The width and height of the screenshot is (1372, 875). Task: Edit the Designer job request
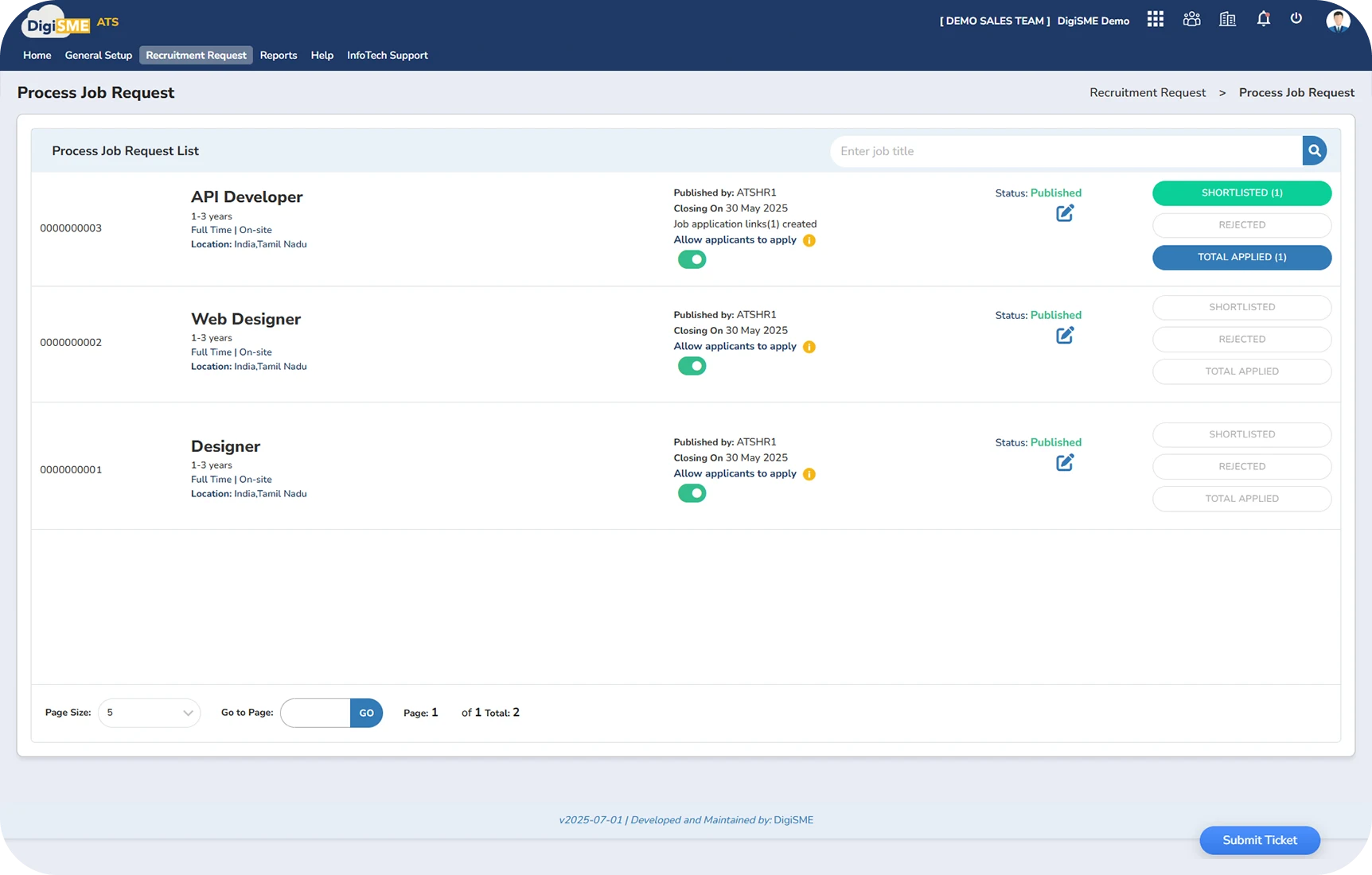click(x=1064, y=463)
